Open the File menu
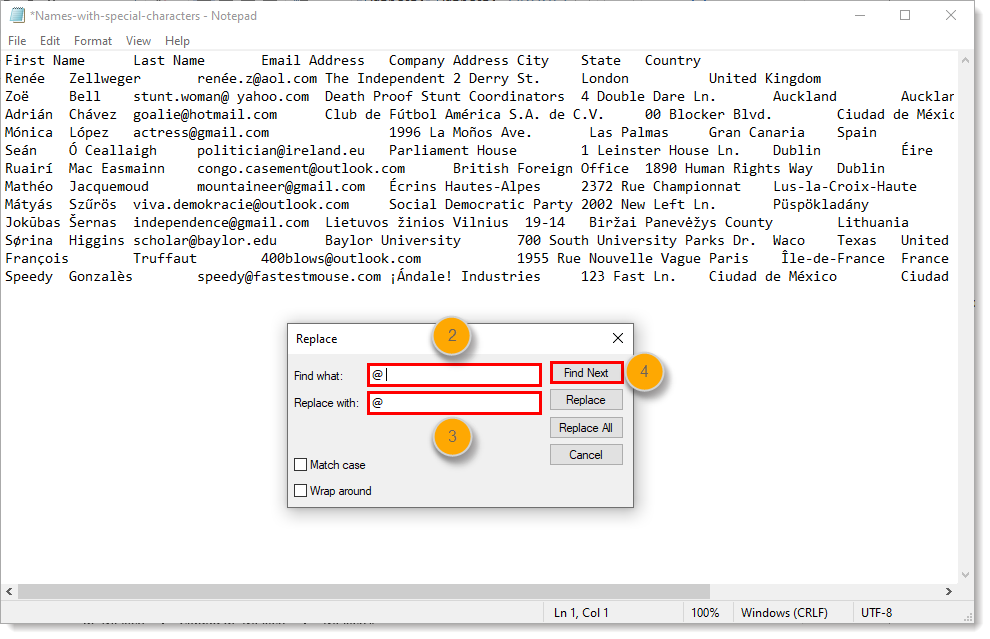Screen dimensions: 990x639 (x=17, y=41)
